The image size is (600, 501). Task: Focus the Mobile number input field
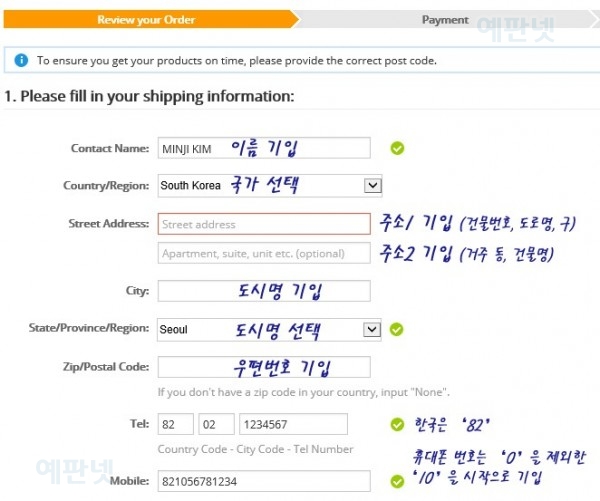(x=264, y=481)
